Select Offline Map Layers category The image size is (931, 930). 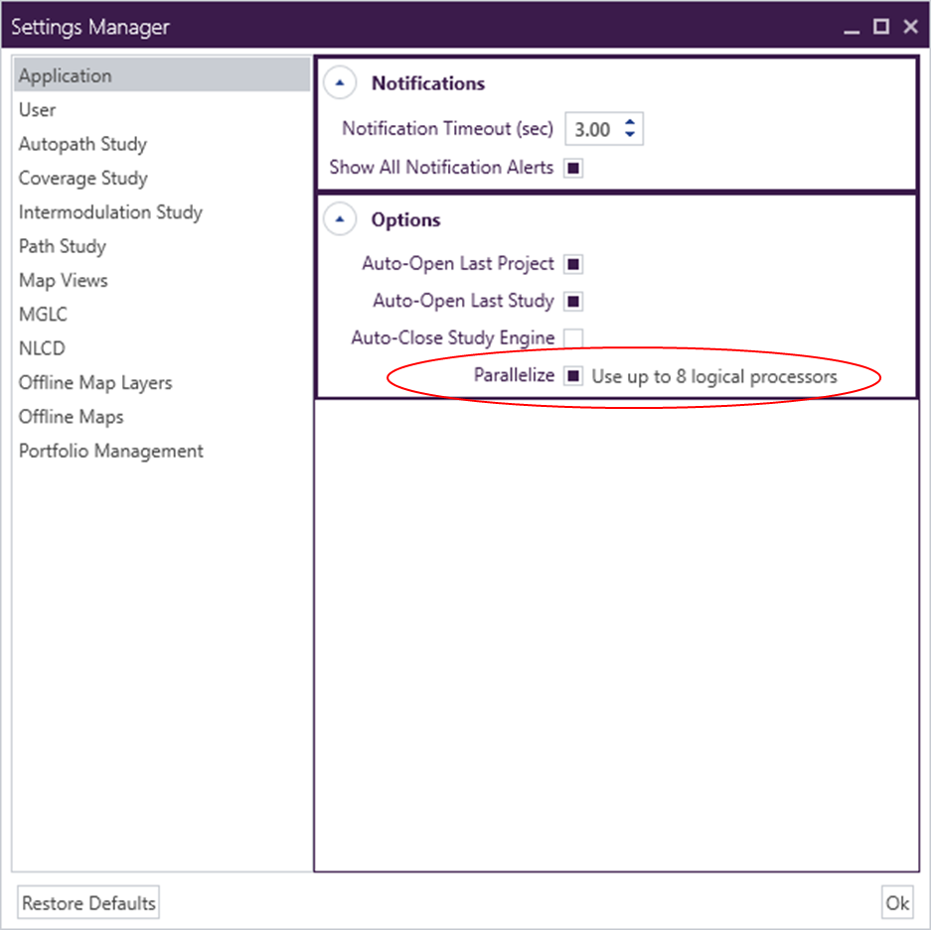click(x=95, y=383)
